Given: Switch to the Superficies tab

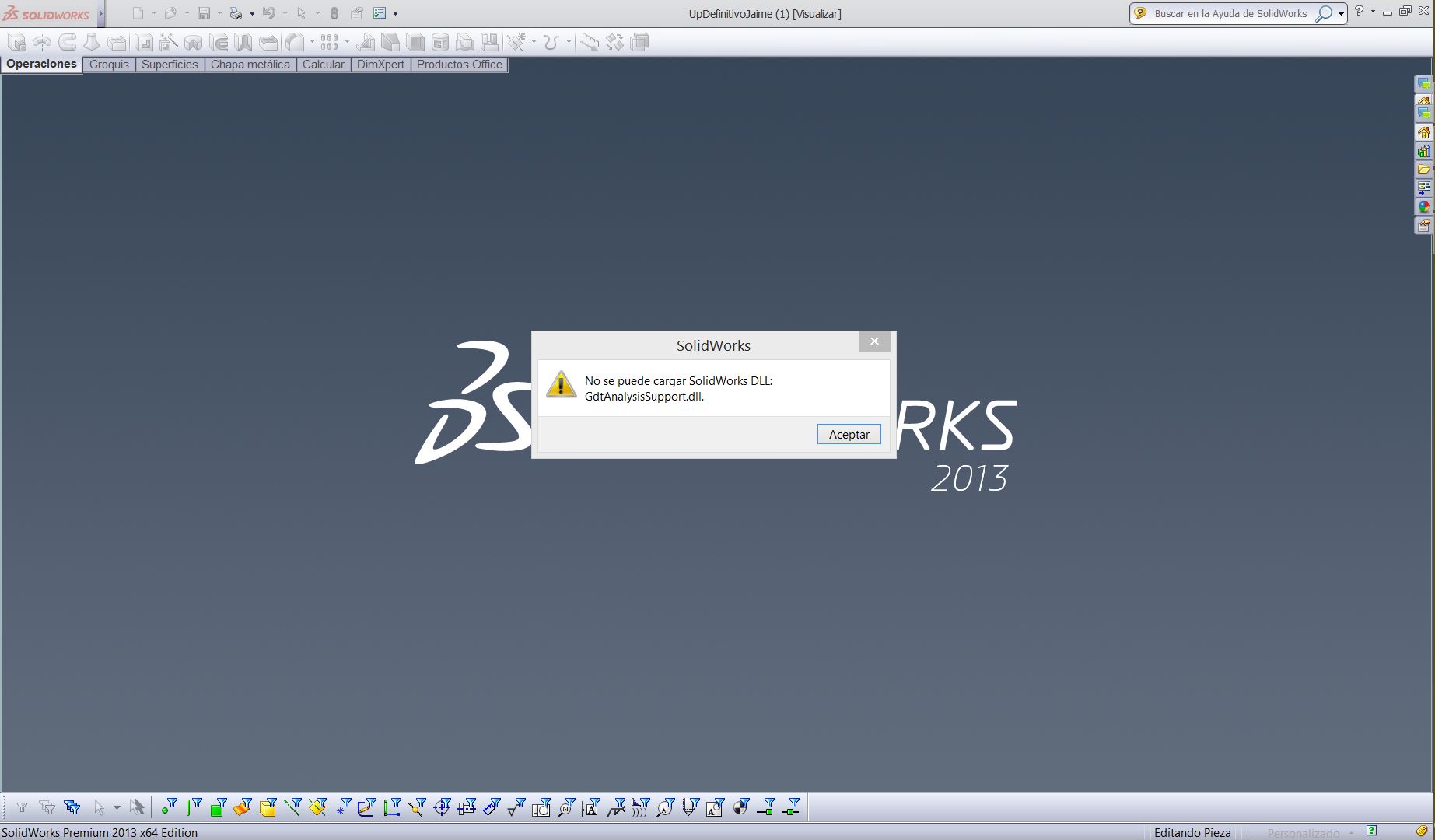Looking at the screenshot, I should pos(170,65).
